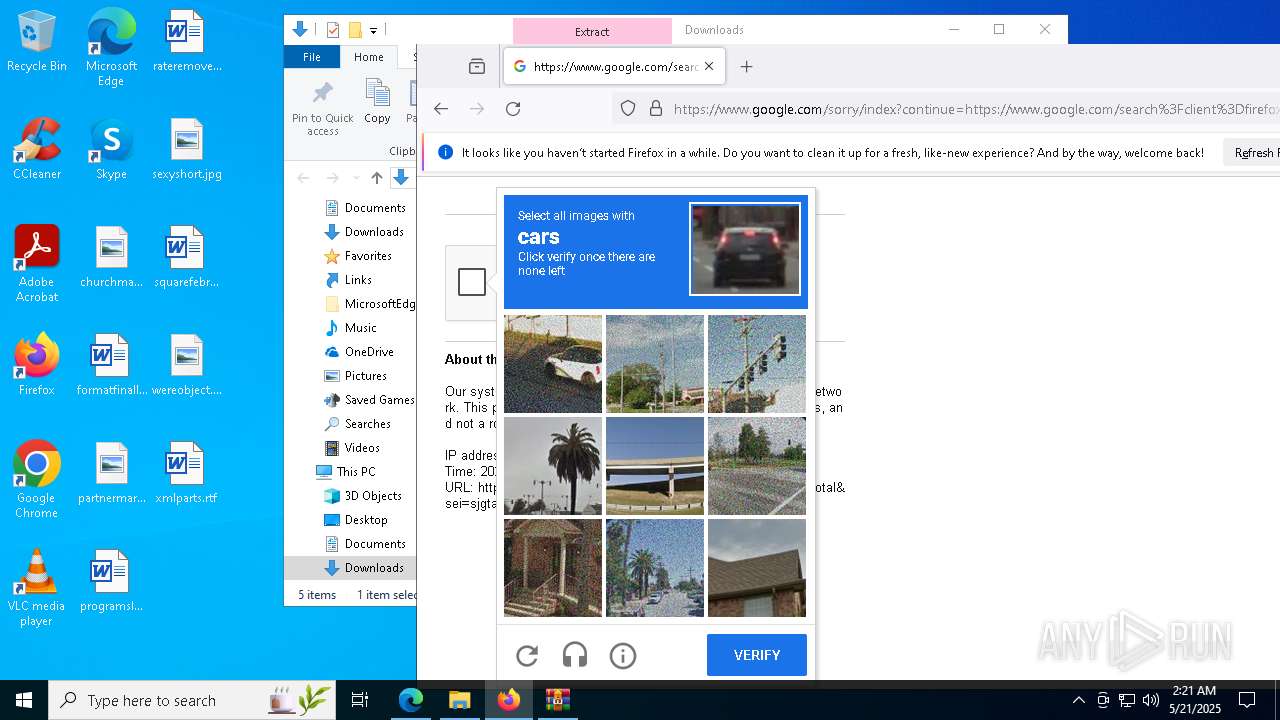
Task: Open Recycle Bin desktop icon
Action: coord(37,42)
